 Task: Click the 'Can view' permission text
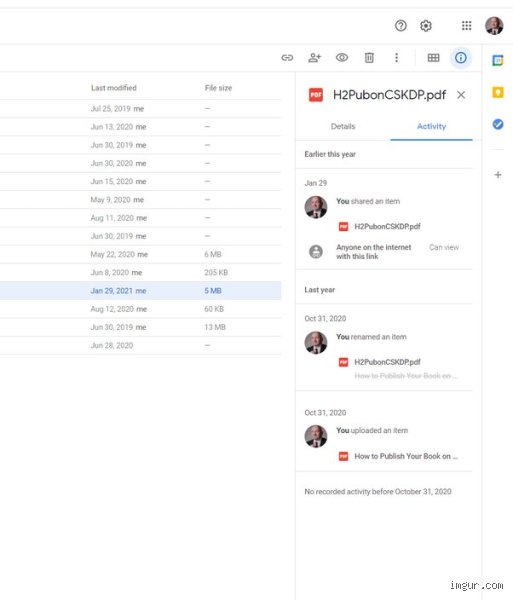point(444,247)
